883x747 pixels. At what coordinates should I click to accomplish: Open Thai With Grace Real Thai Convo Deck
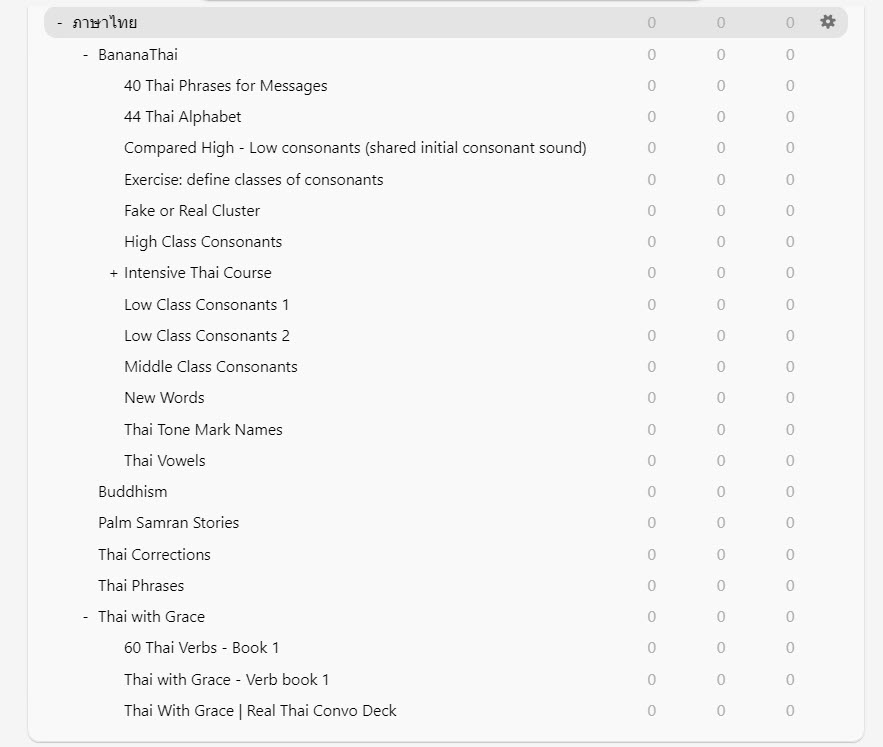pyautogui.click(x=260, y=711)
